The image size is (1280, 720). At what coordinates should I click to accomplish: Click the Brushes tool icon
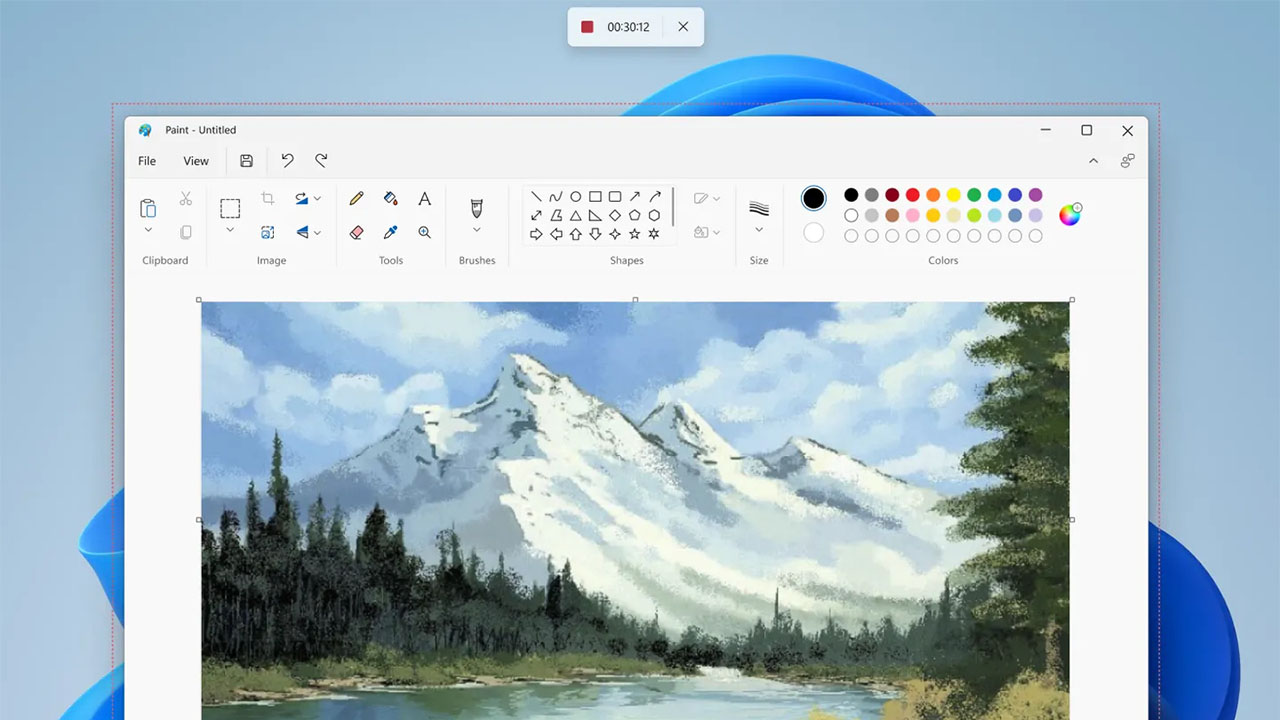pyautogui.click(x=477, y=208)
